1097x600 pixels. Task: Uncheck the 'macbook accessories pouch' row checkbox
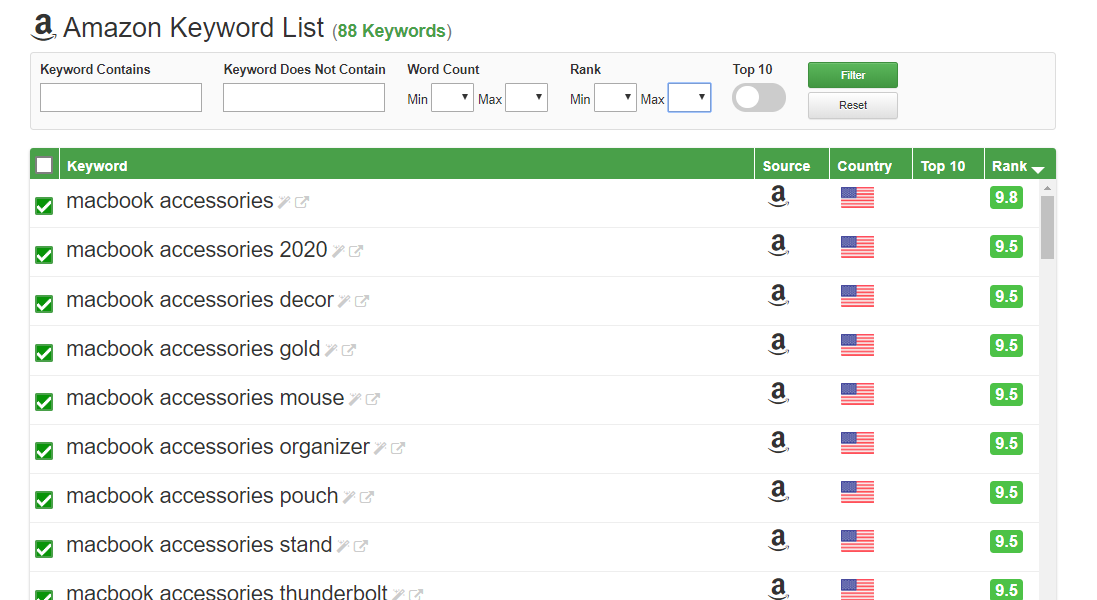click(44, 500)
